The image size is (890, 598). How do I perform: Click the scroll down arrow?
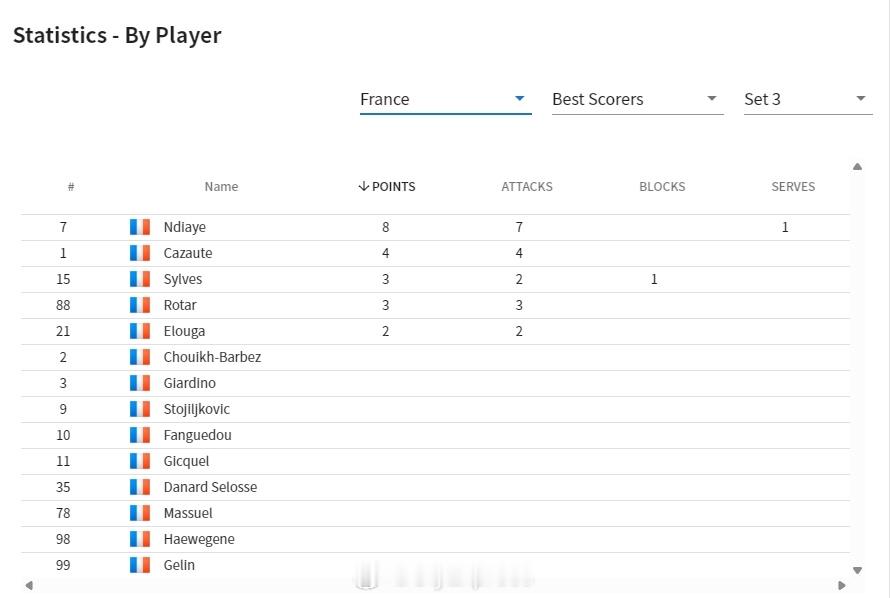point(858,570)
